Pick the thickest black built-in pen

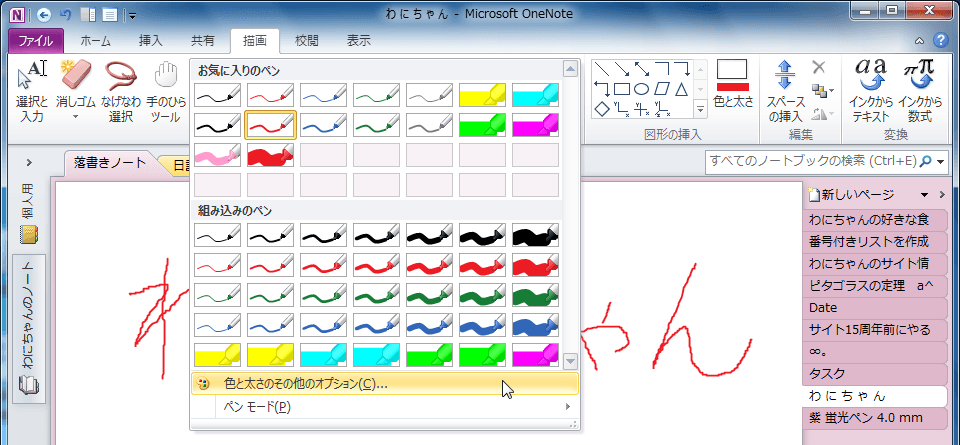click(535, 235)
